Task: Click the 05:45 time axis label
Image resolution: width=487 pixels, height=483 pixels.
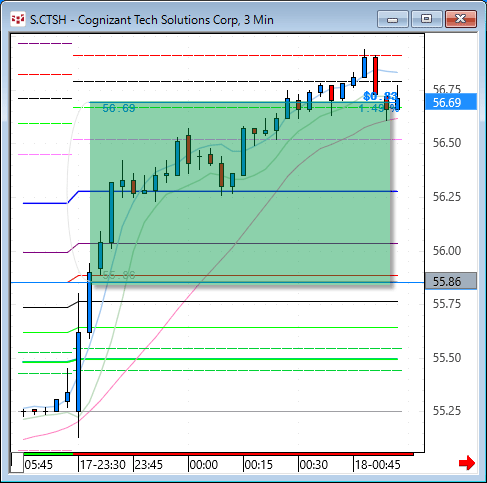Action: point(39,464)
